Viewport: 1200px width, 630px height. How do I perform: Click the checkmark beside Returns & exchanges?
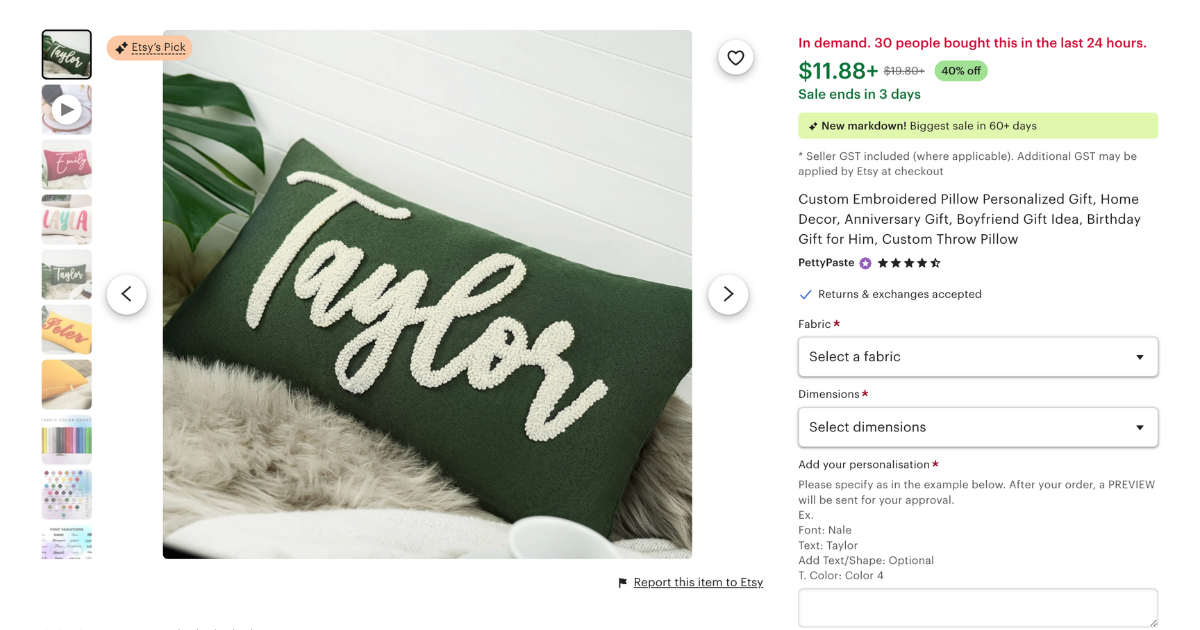pyautogui.click(x=805, y=294)
